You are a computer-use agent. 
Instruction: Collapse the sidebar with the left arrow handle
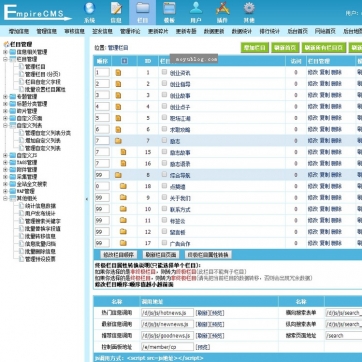(x=87, y=199)
